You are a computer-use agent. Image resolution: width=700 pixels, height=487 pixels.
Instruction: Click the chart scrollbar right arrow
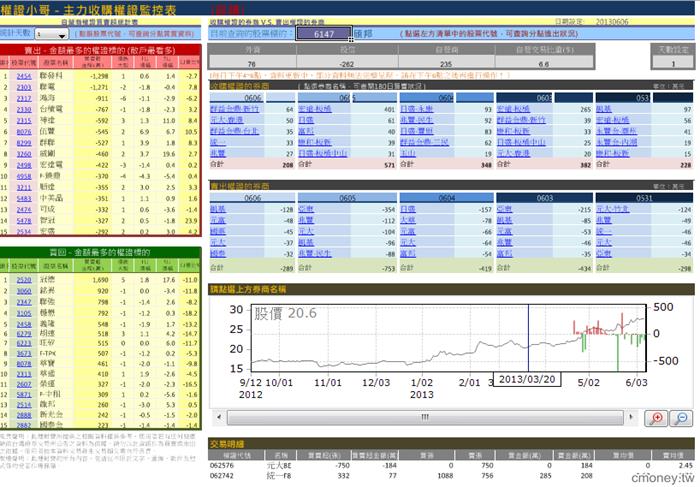[631, 417]
